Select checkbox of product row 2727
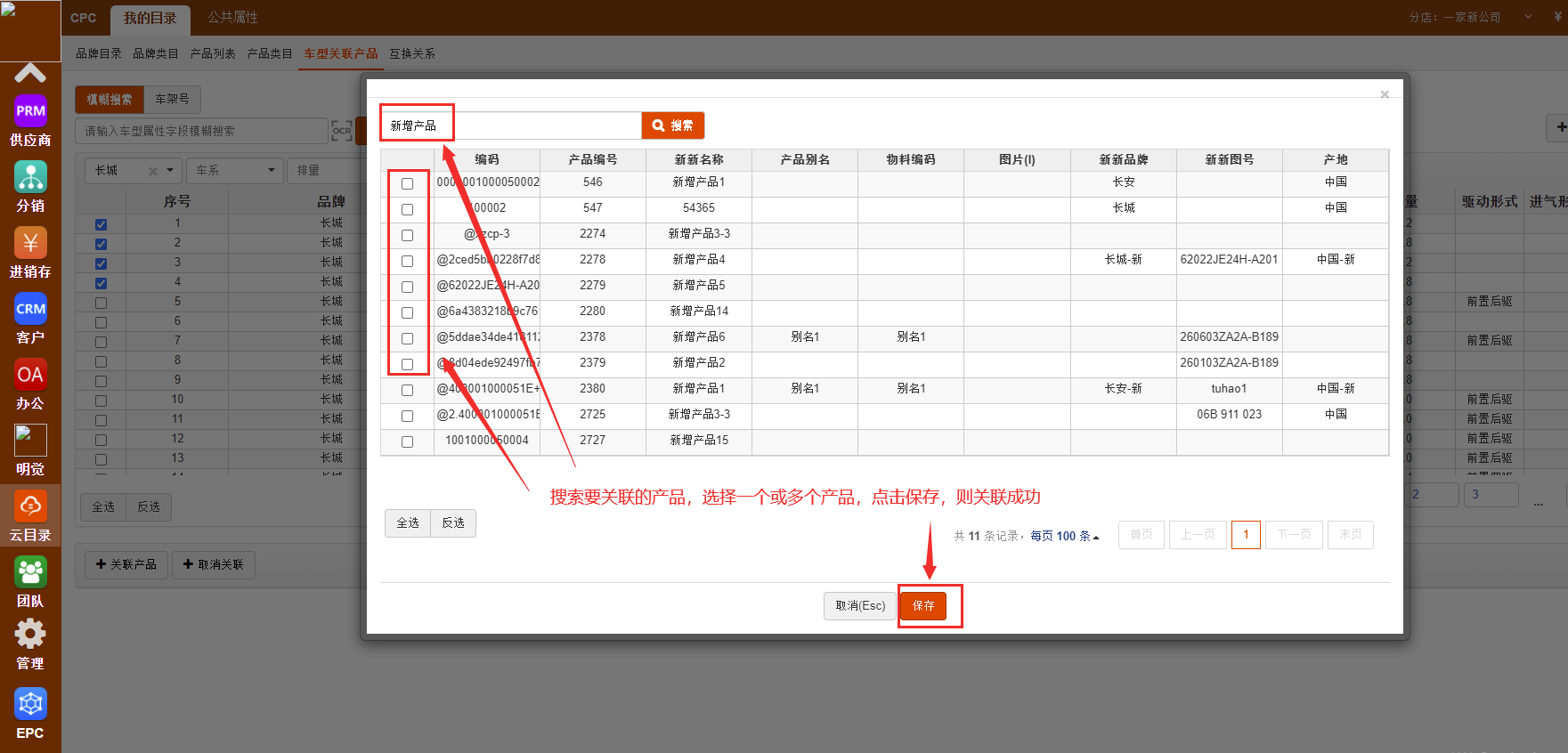 tap(407, 441)
